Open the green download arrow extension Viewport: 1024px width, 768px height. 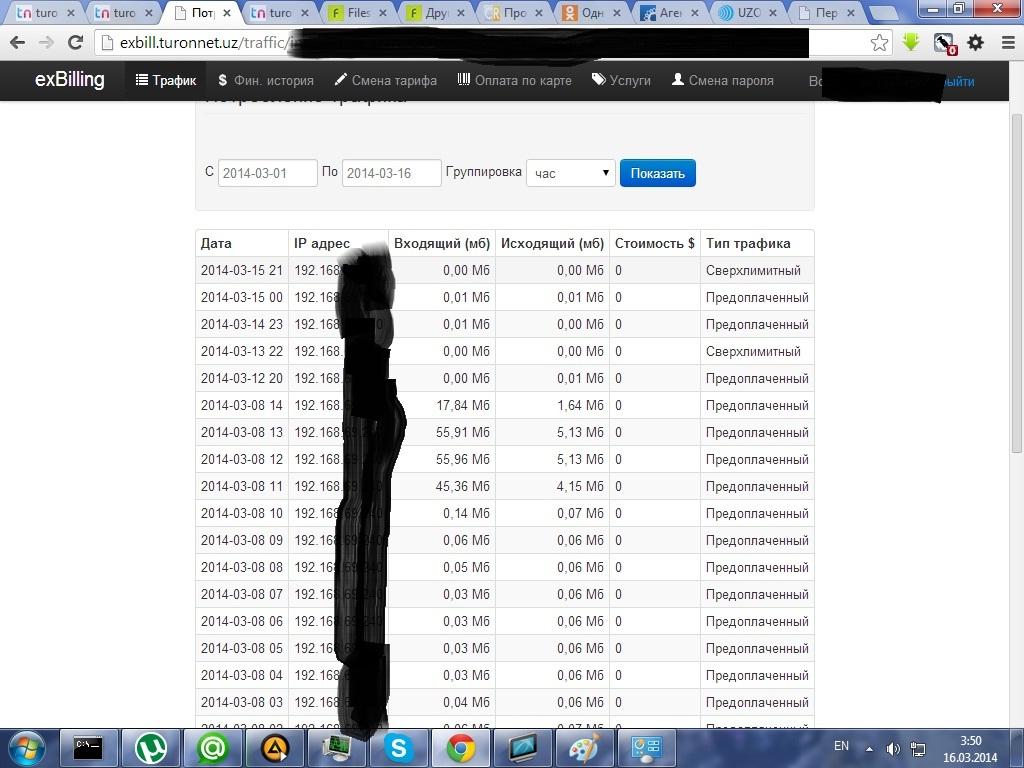pyautogui.click(x=911, y=43)
